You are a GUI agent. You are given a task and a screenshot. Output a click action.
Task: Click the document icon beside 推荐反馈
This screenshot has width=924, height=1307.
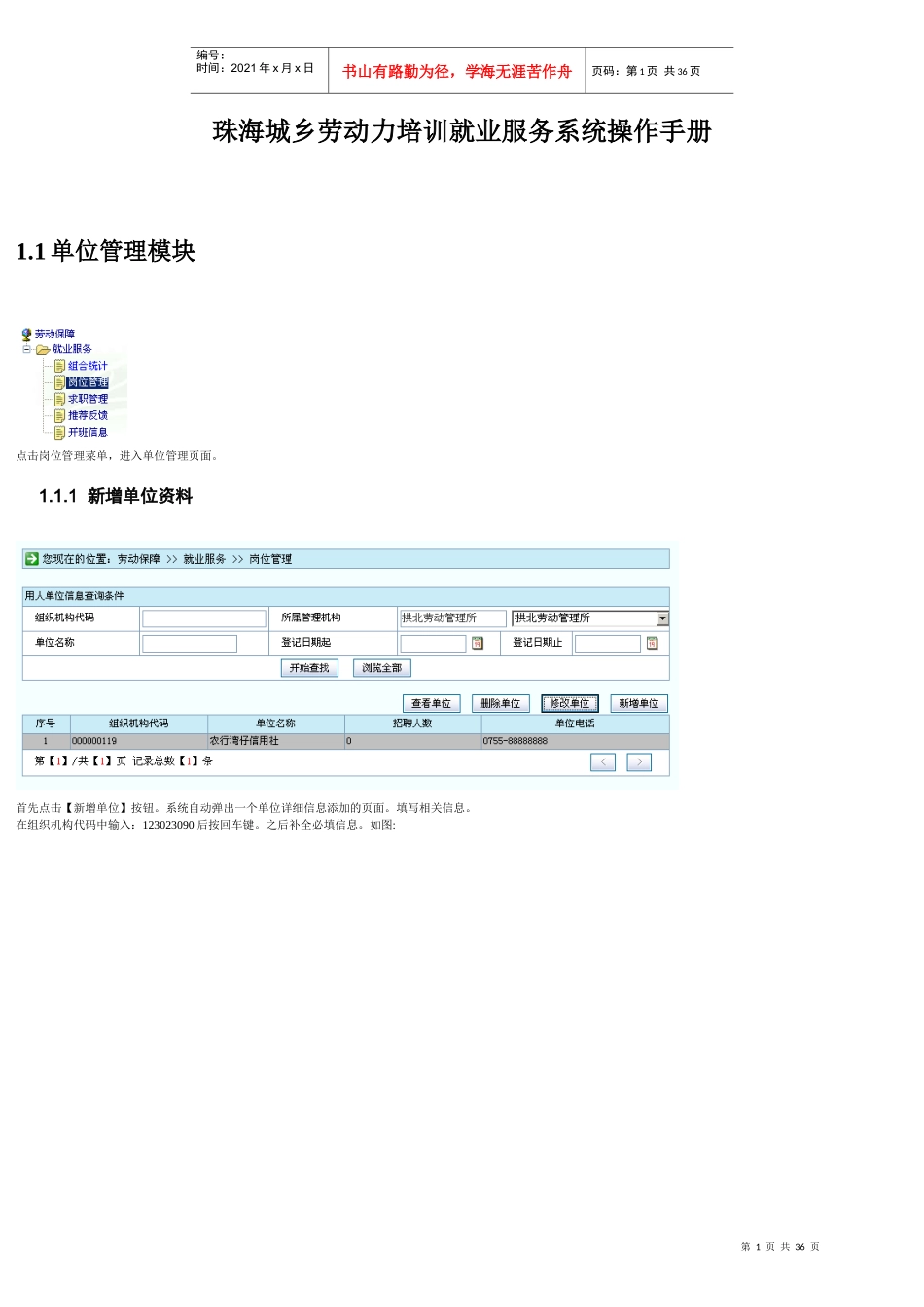click(x=59, y=416)
